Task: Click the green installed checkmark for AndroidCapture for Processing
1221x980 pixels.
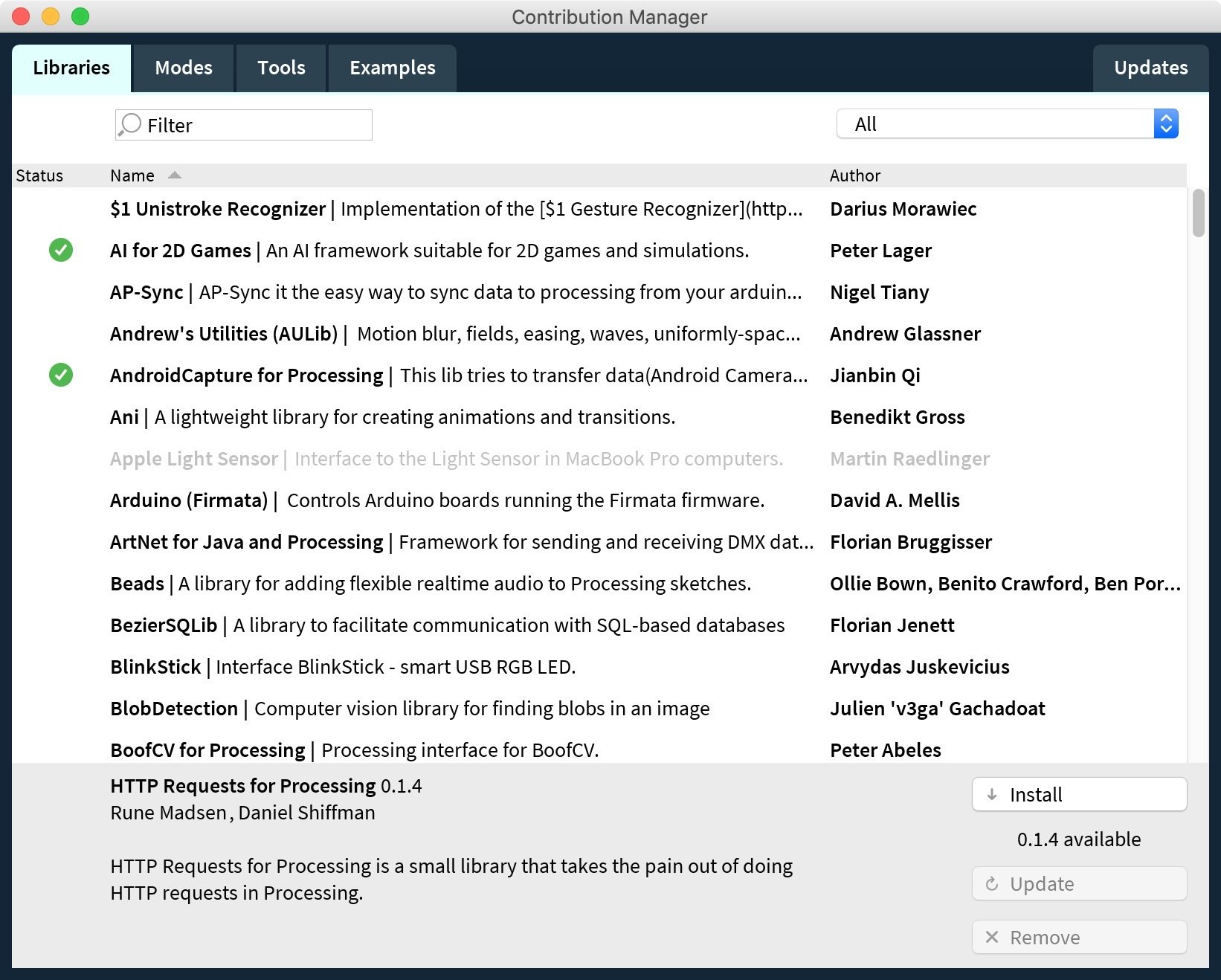Action: (x=61, y=375)
